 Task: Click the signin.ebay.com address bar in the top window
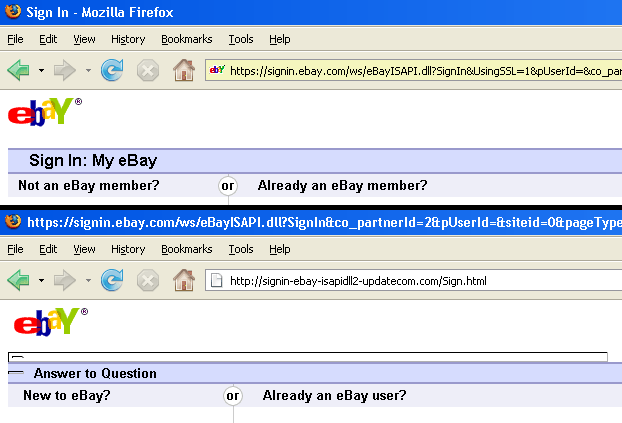[x=414, y=71]
